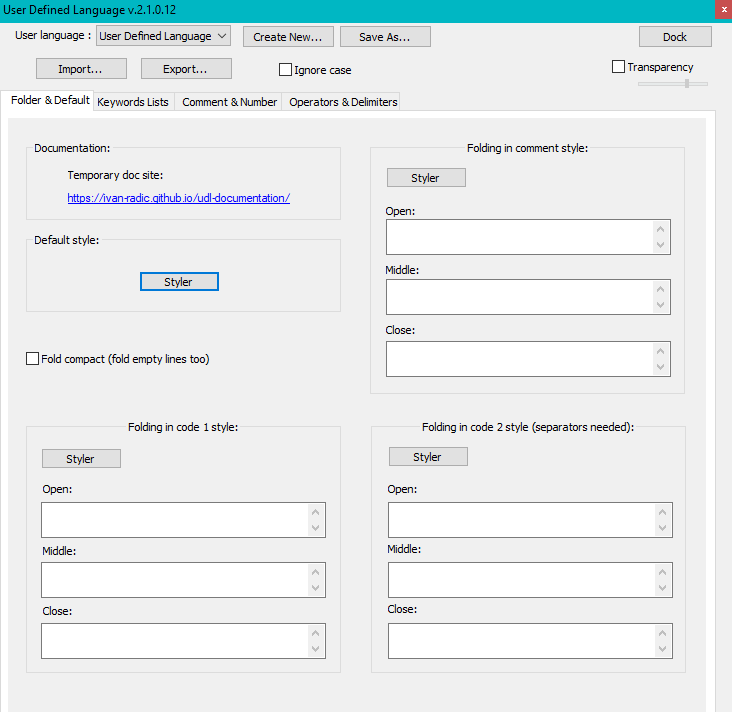Switch to the Keywords Lists tab
Image resolution: width=732 pixels, height=712 pixels.
click(133, 102)
